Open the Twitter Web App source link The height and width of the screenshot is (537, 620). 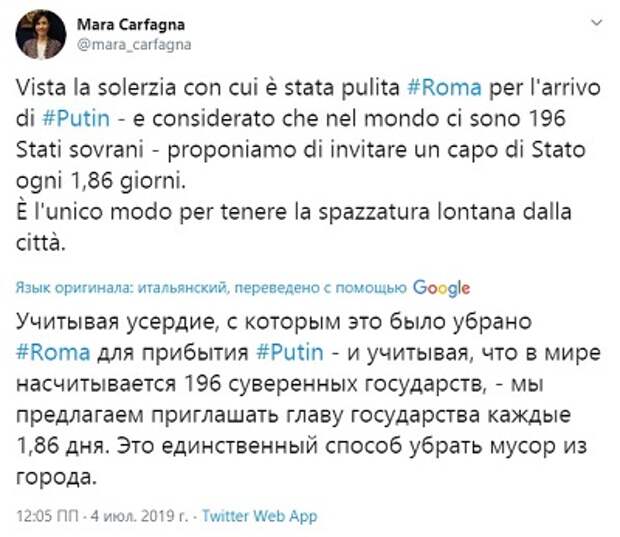tap(260, 516)
